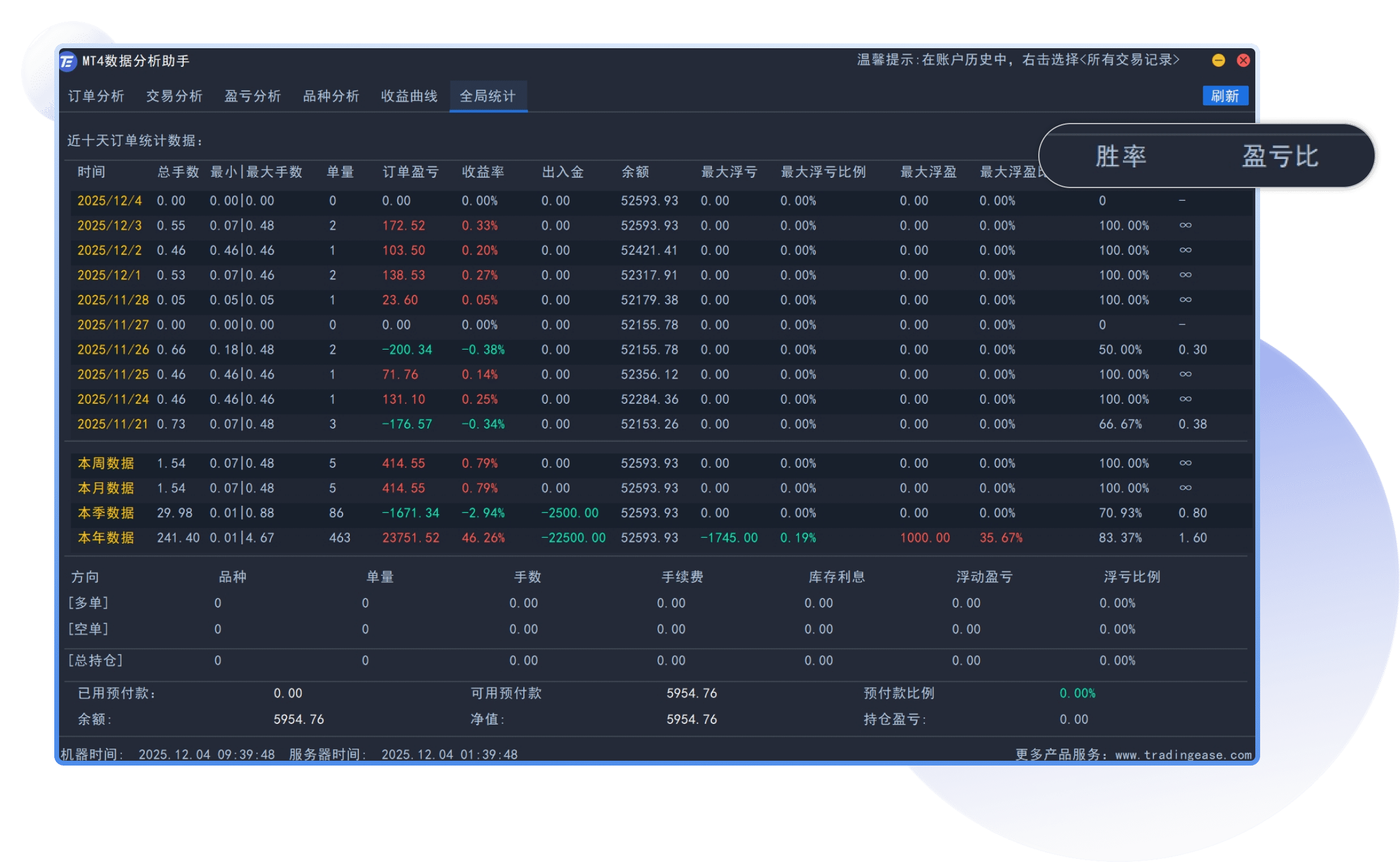Select the 全局统计 tab
This screenshot has height=862, width=1400.
click(x=488, y=96)
